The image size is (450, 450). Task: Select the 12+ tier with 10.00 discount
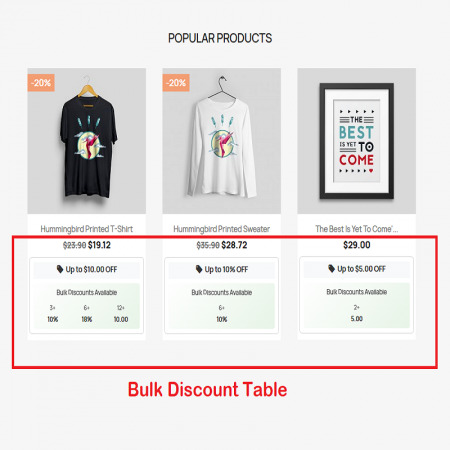[x=121, y=313]
